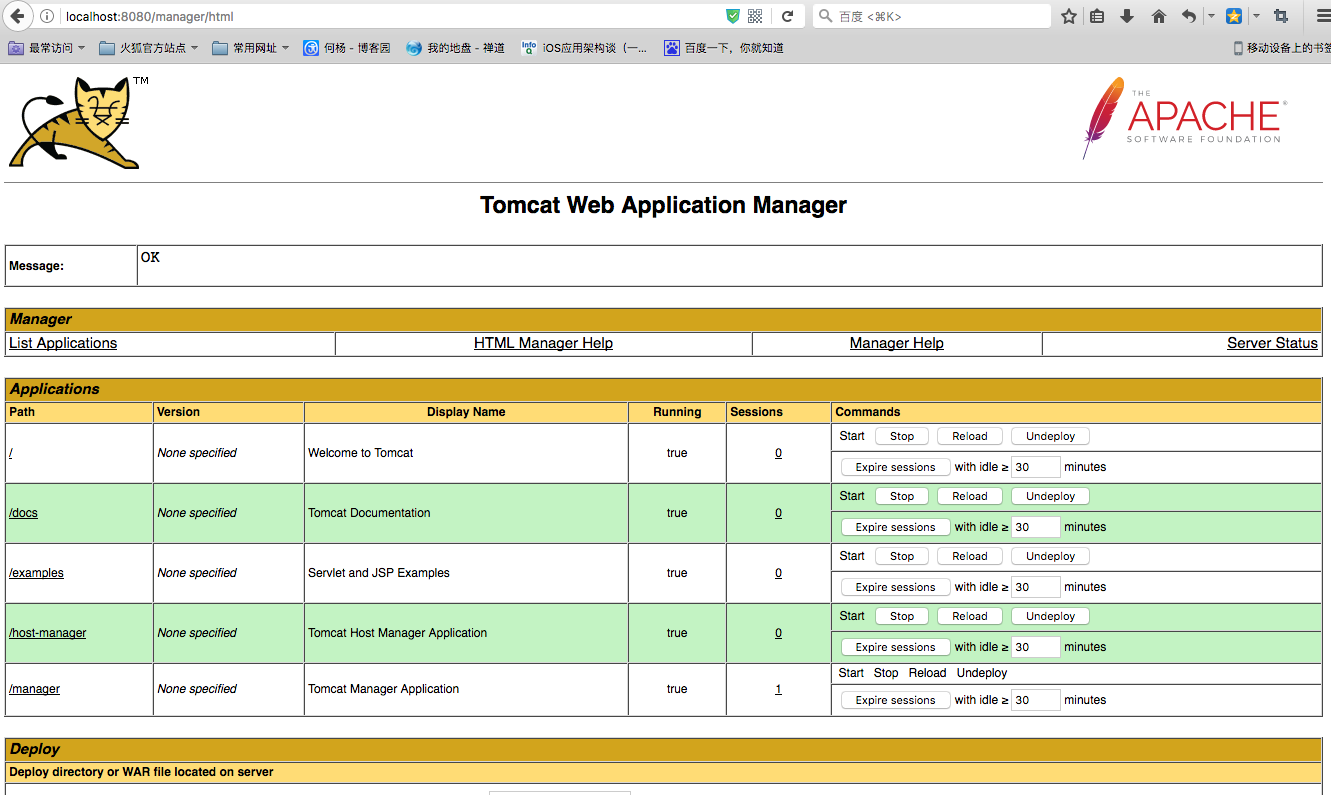The image size is (1331, 795).
Task: Undeploy the /host-manager application
Action: tap(1050, 616)
